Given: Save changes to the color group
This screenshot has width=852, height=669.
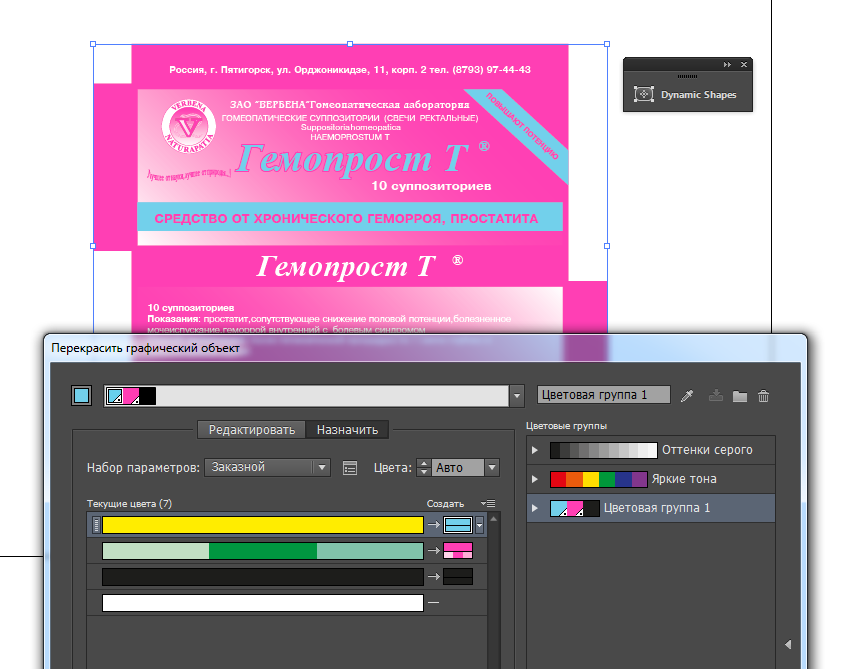Looking at the screenshot, I should click(x=716, y=396).
